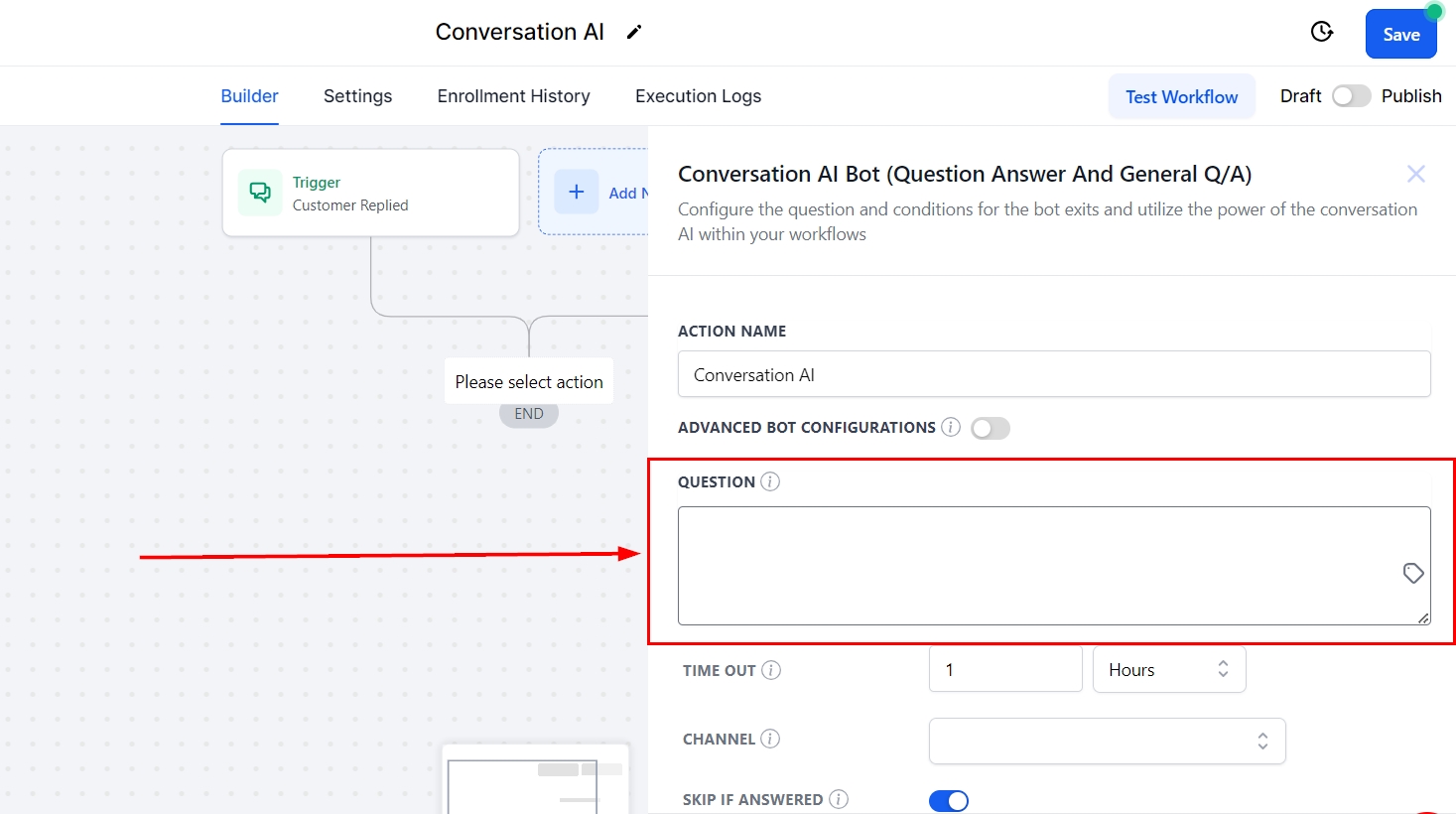The width and height of the screenshot is (1456, 814).
Task: Click info icon beside Skip If Answered
Action: pyautogui.click(x=839, y=799)
